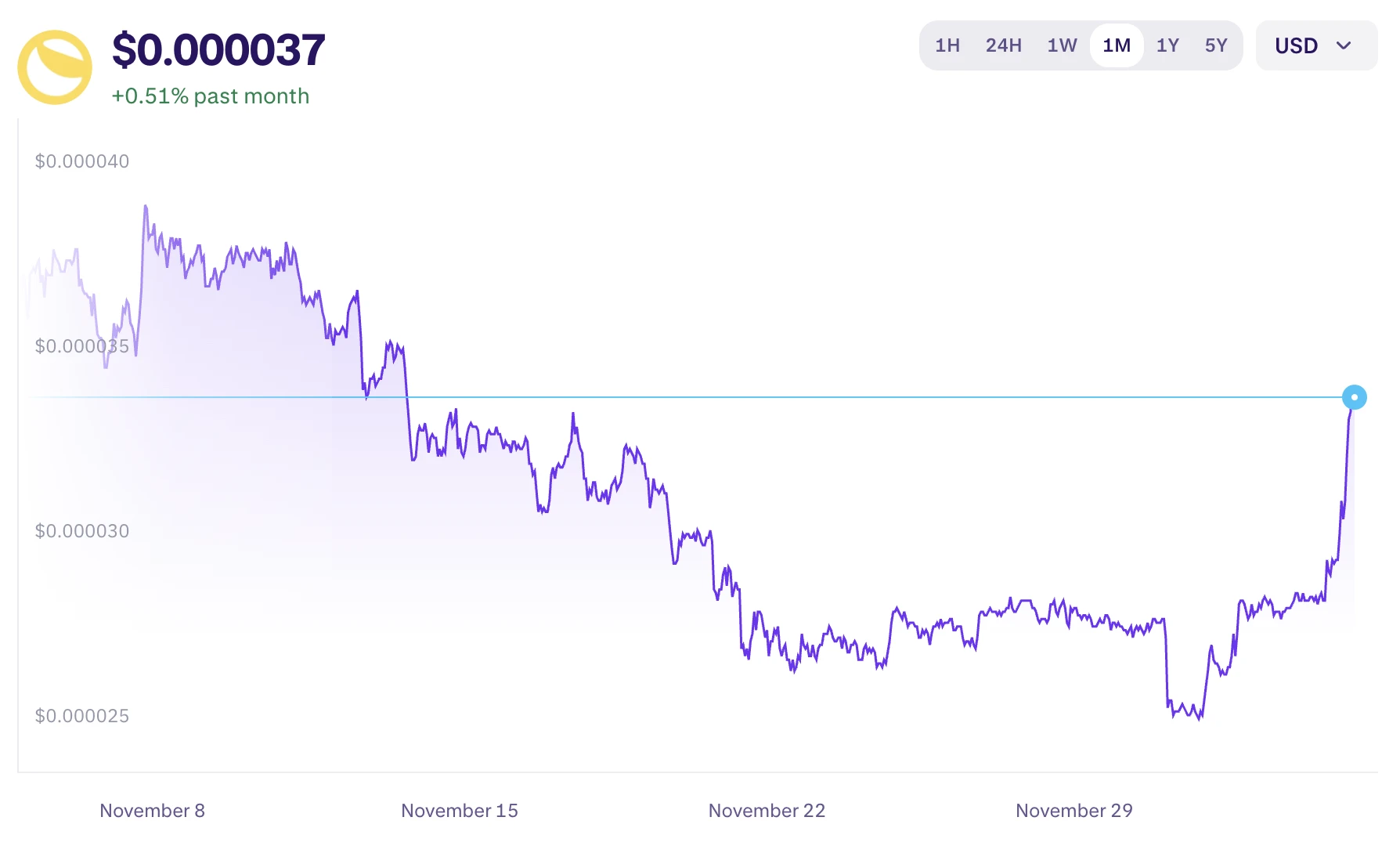1400x846 pixels.
Task: Click the November 15 date label
Action: [460, 811]
